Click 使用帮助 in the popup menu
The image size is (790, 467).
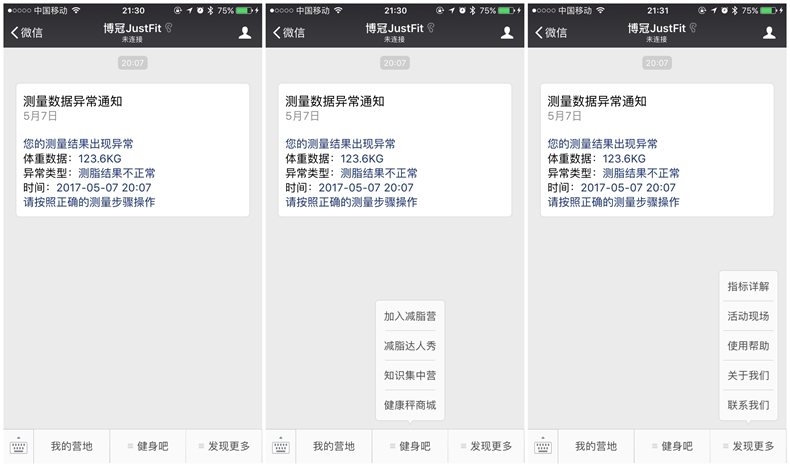748,346
